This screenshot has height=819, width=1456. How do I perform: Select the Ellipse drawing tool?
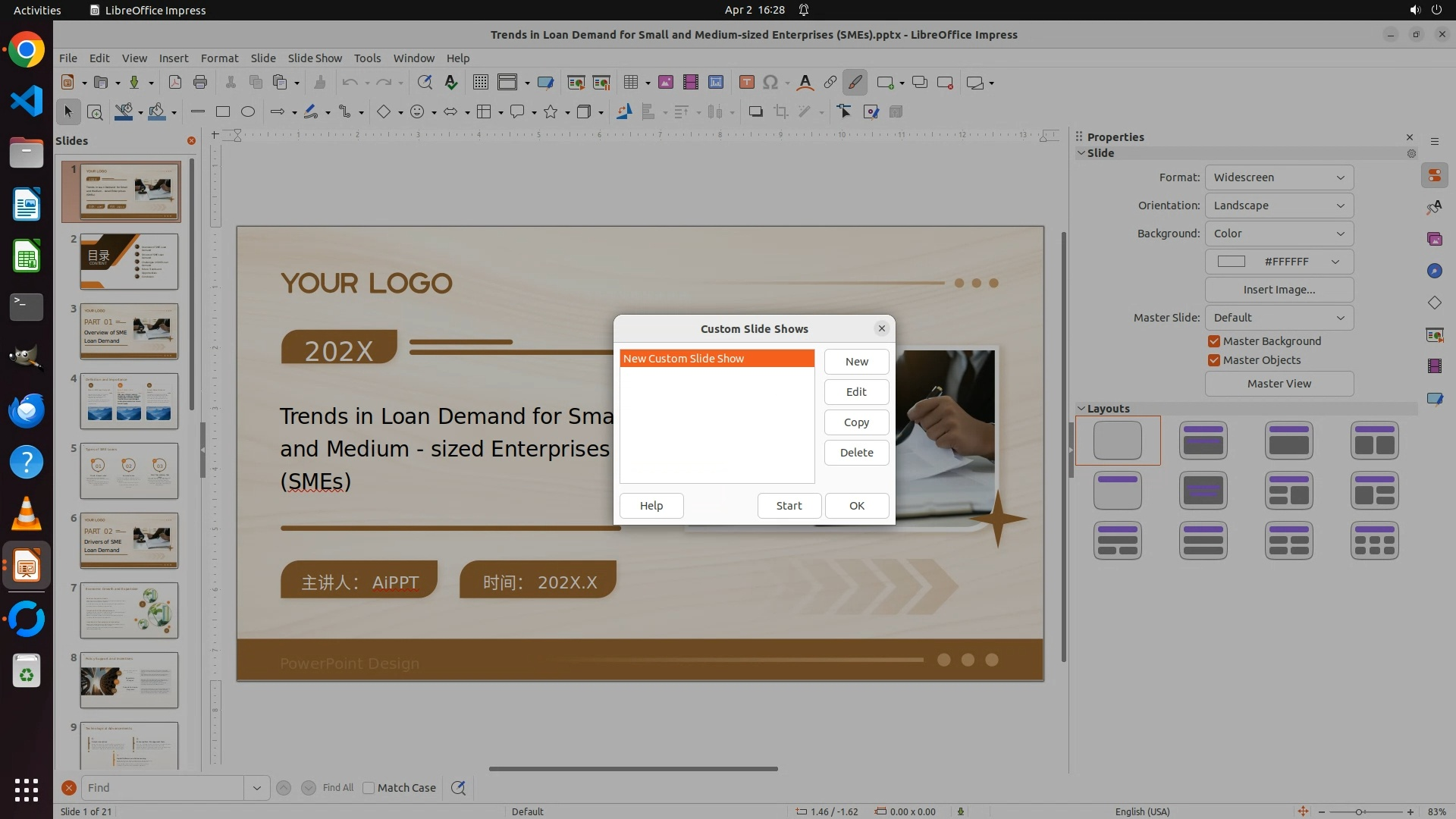click(x=248, y=111)
